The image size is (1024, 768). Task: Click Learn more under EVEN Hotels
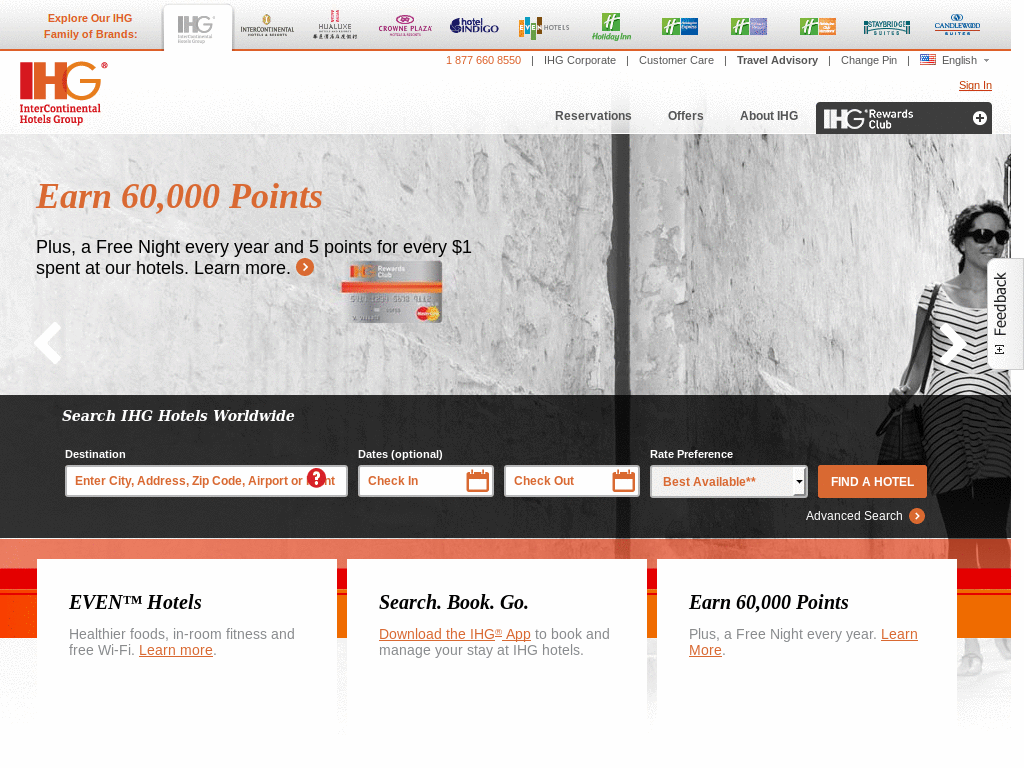click(x=176, y=650)
